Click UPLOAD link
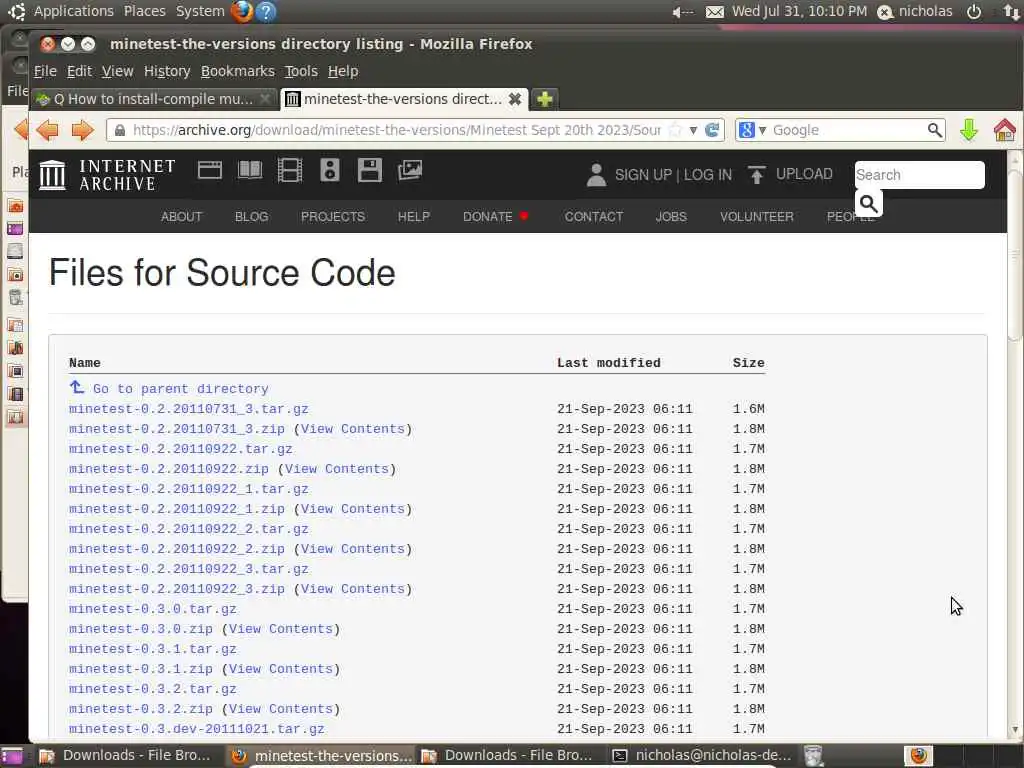The height and width of the screenshot is (768, 1024). click(804, 174)
